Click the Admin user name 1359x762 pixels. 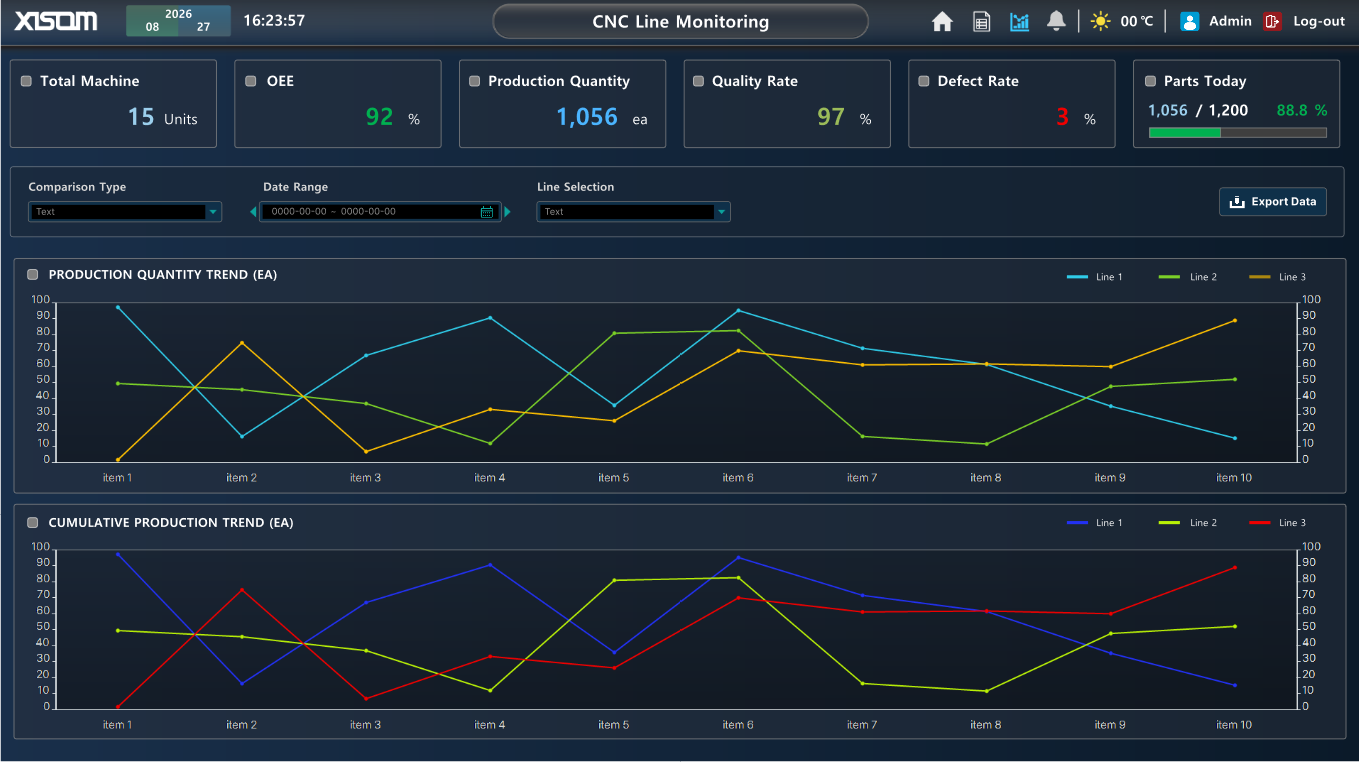pyautogui.click(x=1230, y=21)
